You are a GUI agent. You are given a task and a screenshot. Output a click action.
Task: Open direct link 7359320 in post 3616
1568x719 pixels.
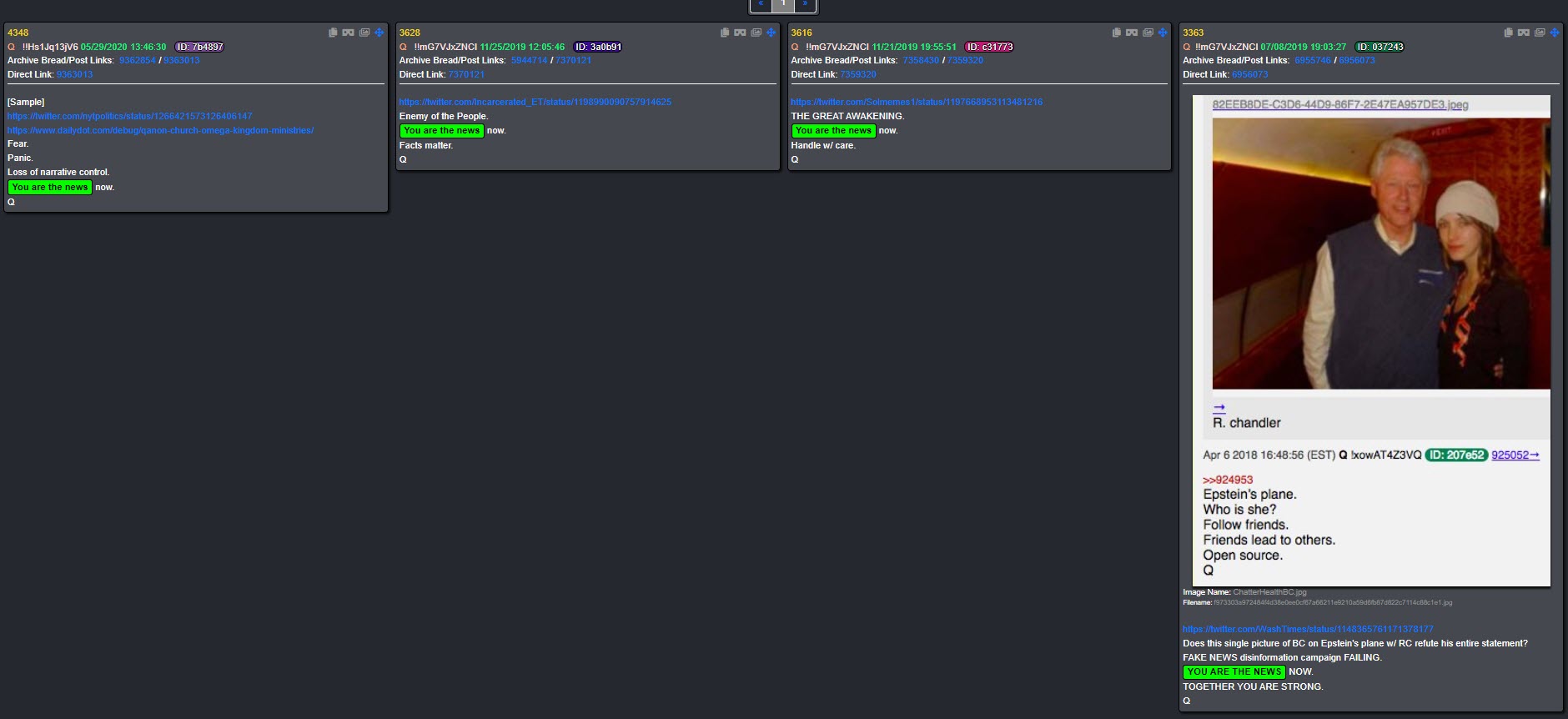pos(858,74)
